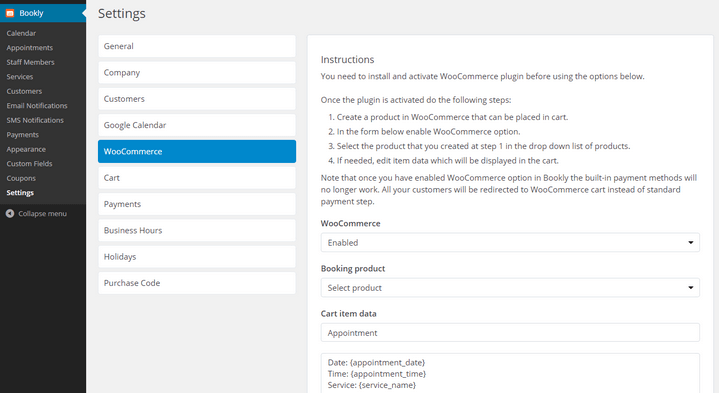Image resolution: width=719 pixels, height=393 pixels.
Task: Open the Customers settings tab
Action: 197,99
